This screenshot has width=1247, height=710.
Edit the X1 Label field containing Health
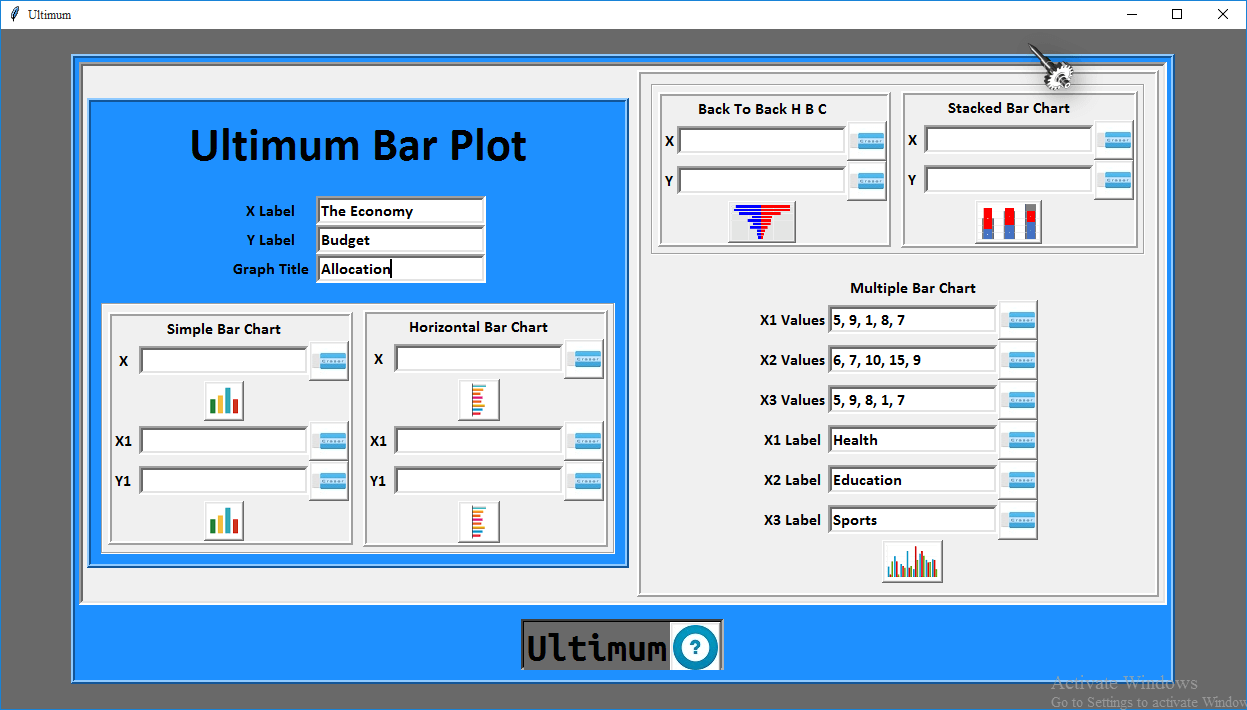tap(913, 440)
